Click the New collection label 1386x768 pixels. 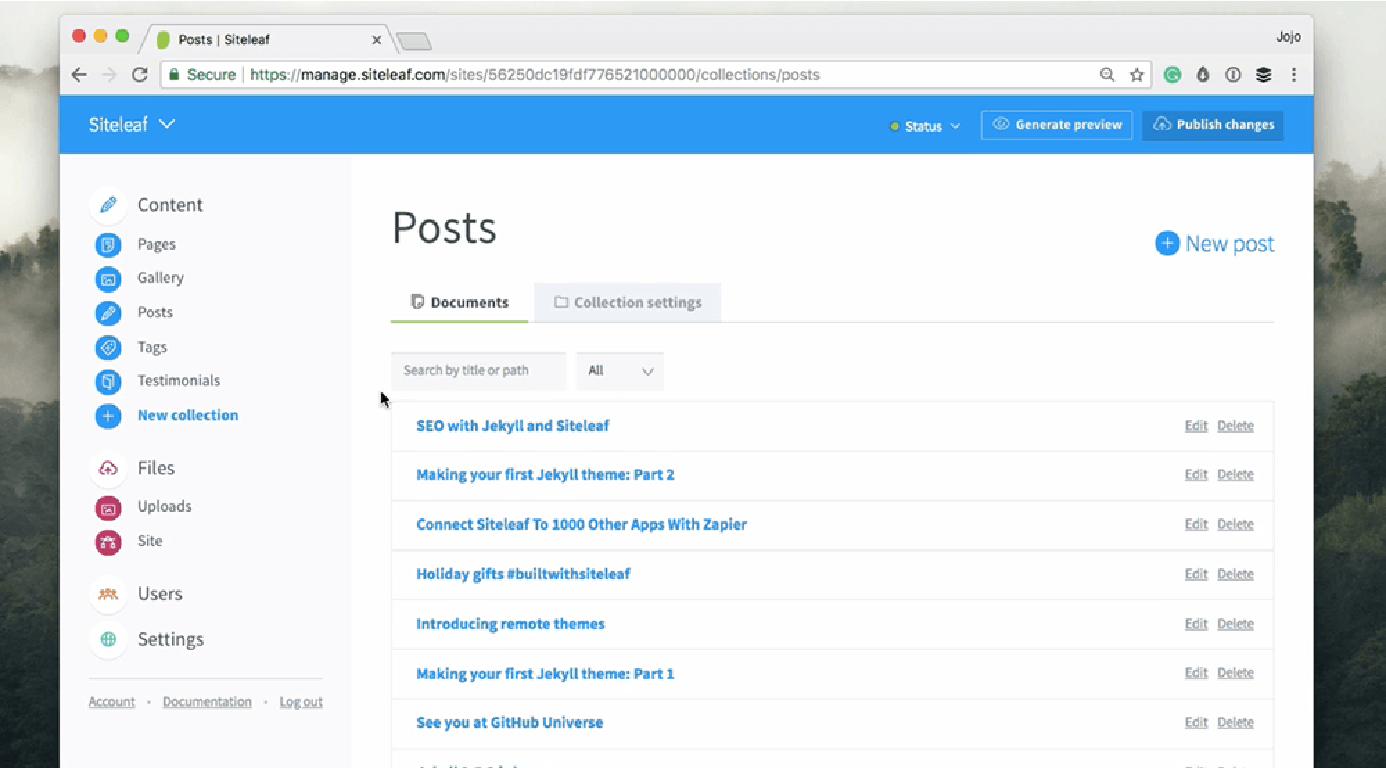[x=188, y=415]
